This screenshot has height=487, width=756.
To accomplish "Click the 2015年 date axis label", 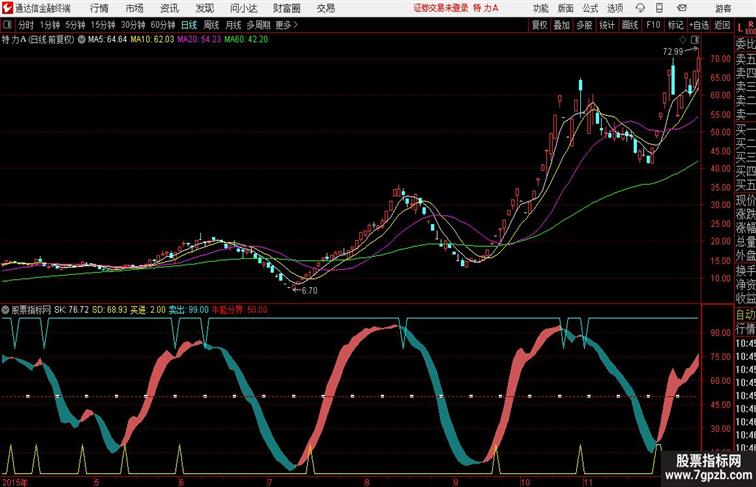I will 14,482.
